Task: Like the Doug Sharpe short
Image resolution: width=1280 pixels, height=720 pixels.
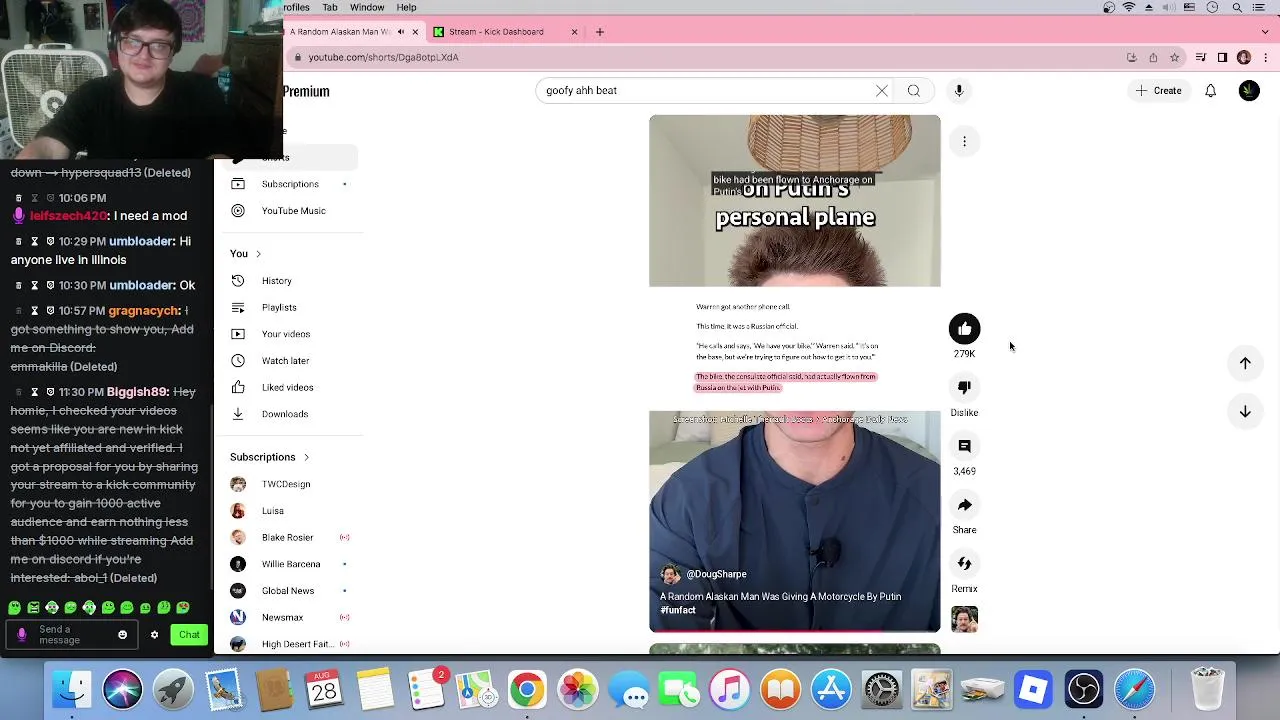Action: (x=964, y=329)
